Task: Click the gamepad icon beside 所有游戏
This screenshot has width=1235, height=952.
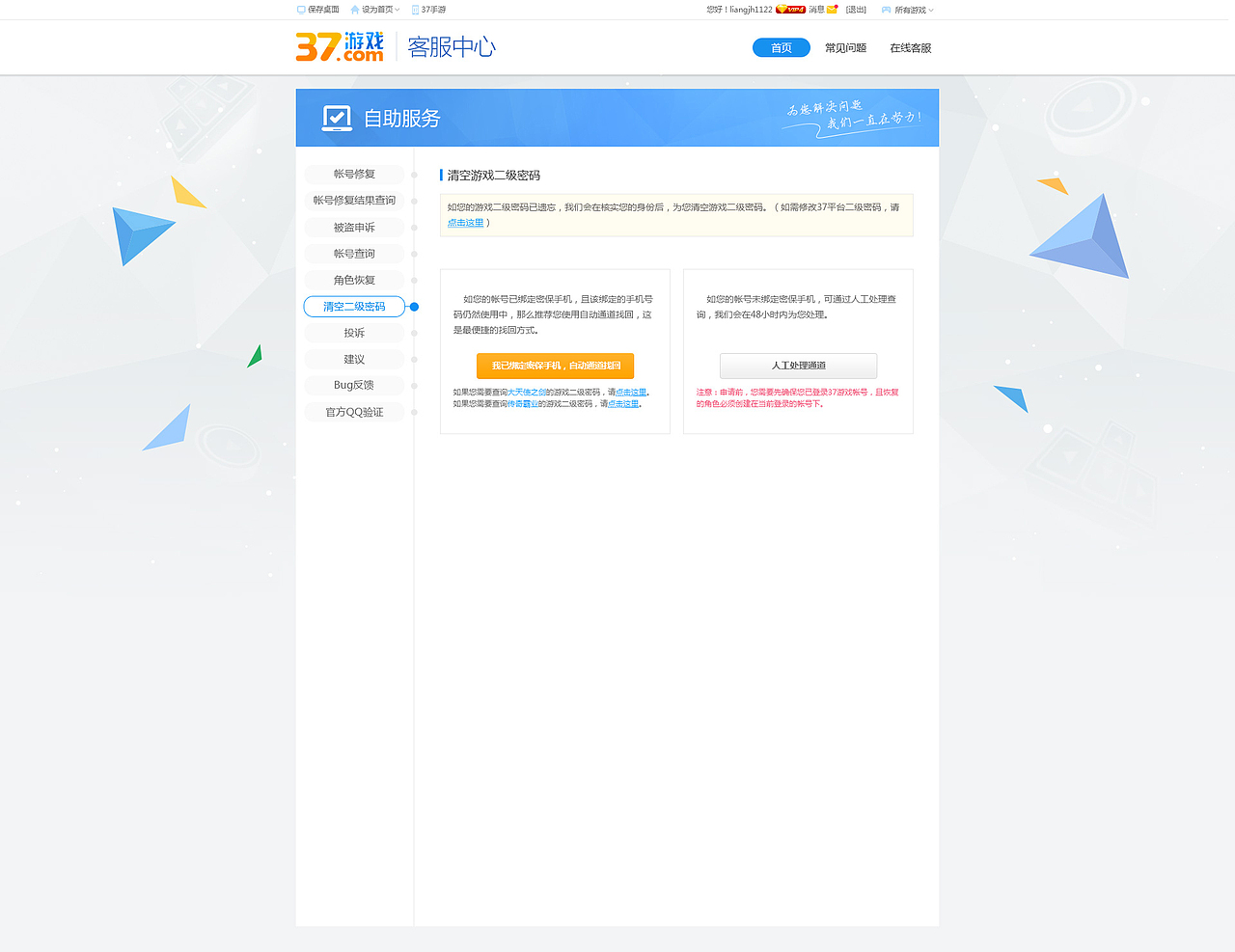Action: [886, 10]
